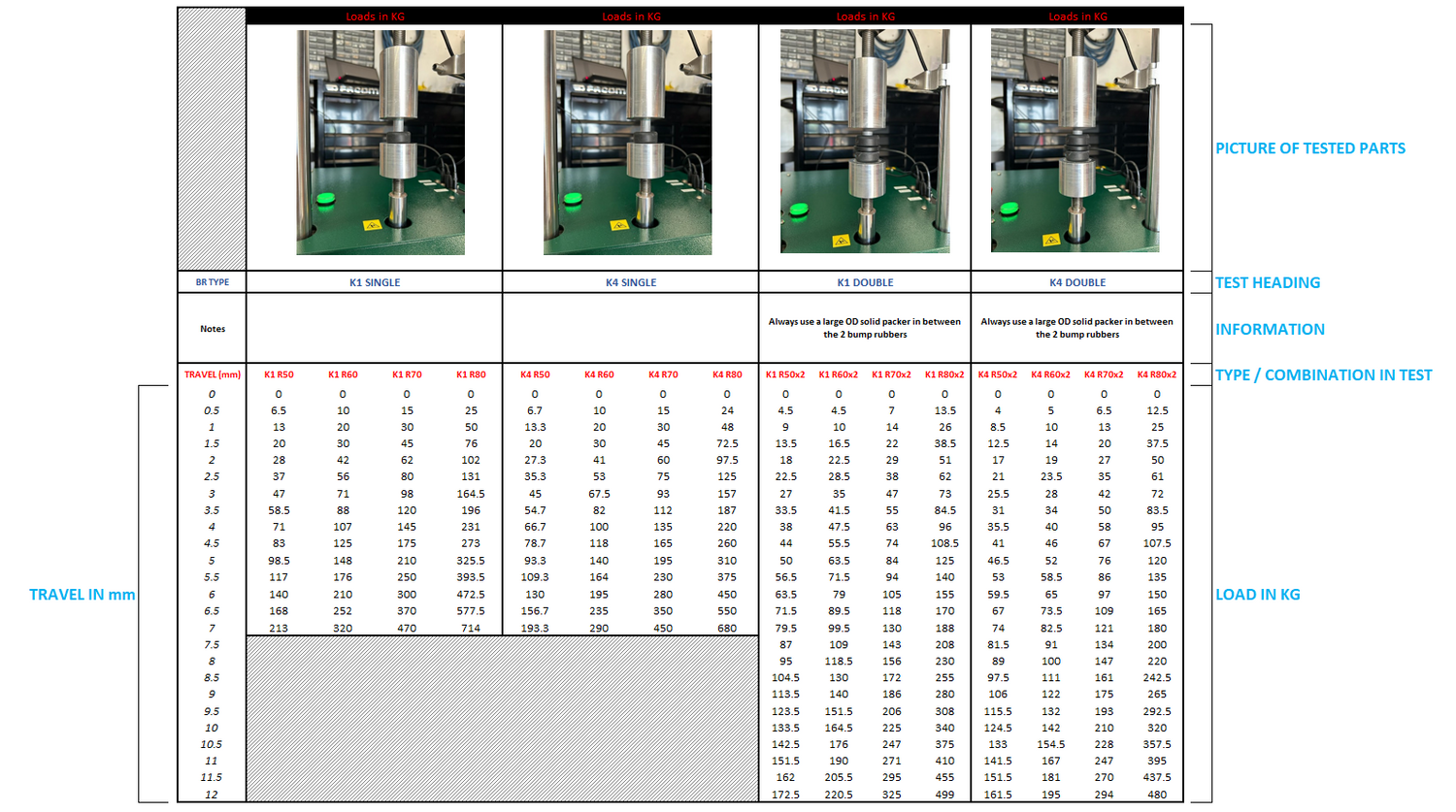Select the K4 DOUBLE heading cell
Viewport: 1456px width, 812px height.
(1080, 282)
